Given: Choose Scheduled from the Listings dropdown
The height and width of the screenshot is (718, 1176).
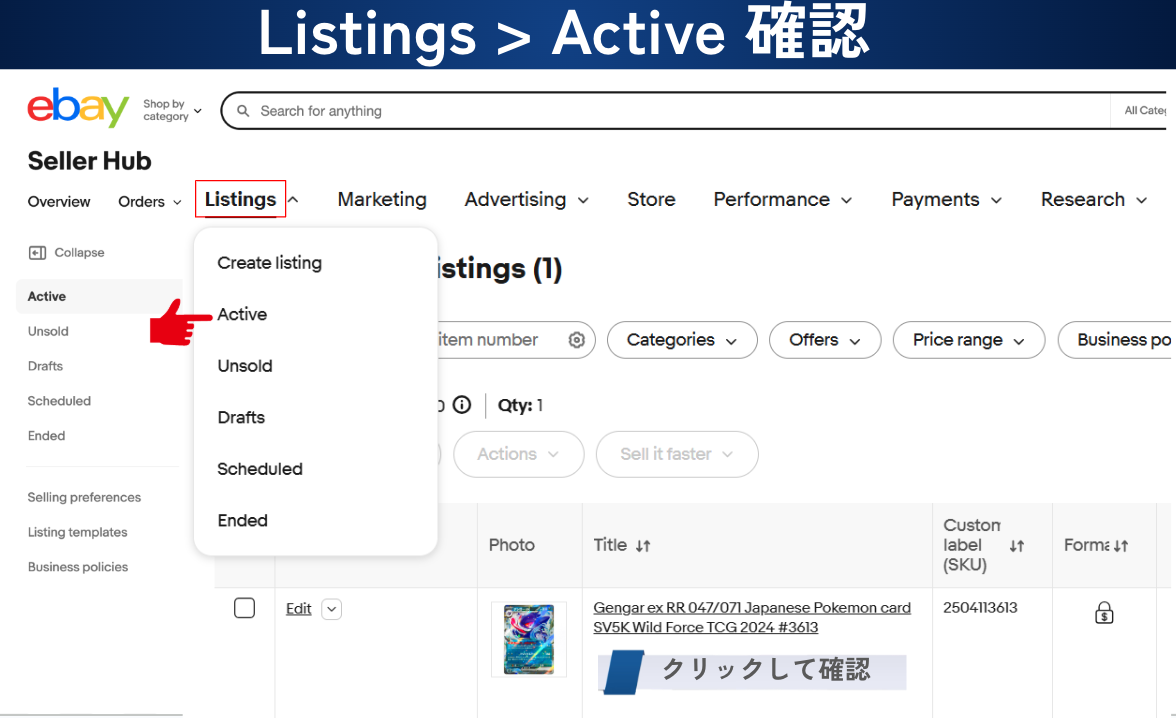Looking at the screenshot, I should pyautogui.click(x=260, y=469).
